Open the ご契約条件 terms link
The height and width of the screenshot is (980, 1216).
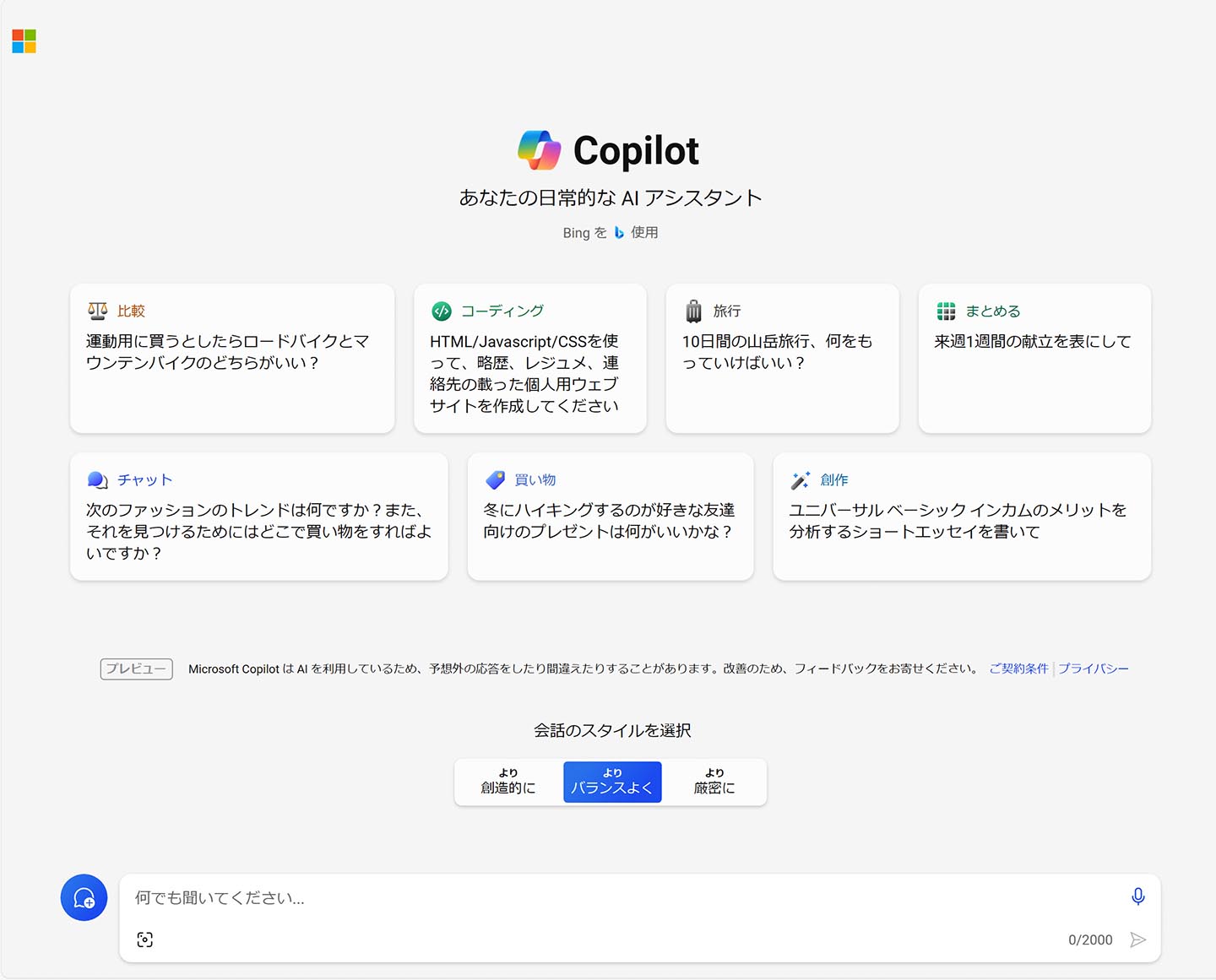click(x=1018, y=669)
